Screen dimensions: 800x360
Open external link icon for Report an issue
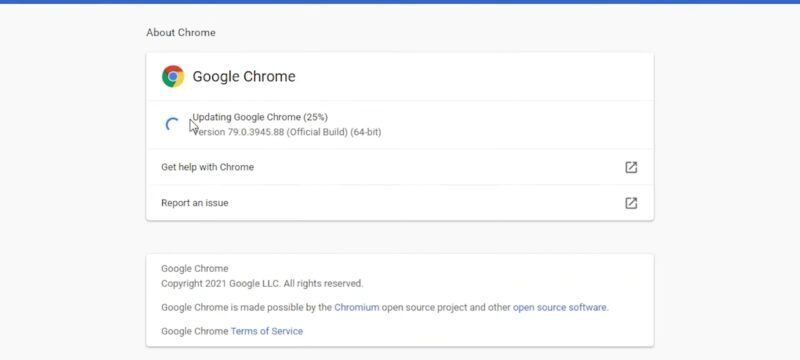pos(631,203)
